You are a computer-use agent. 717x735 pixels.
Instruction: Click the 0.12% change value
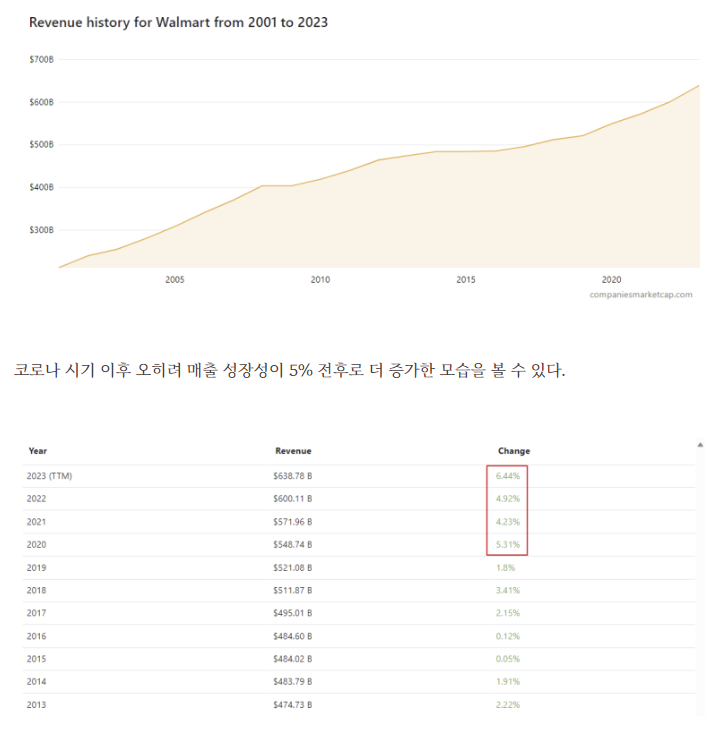tap(508, 636)
